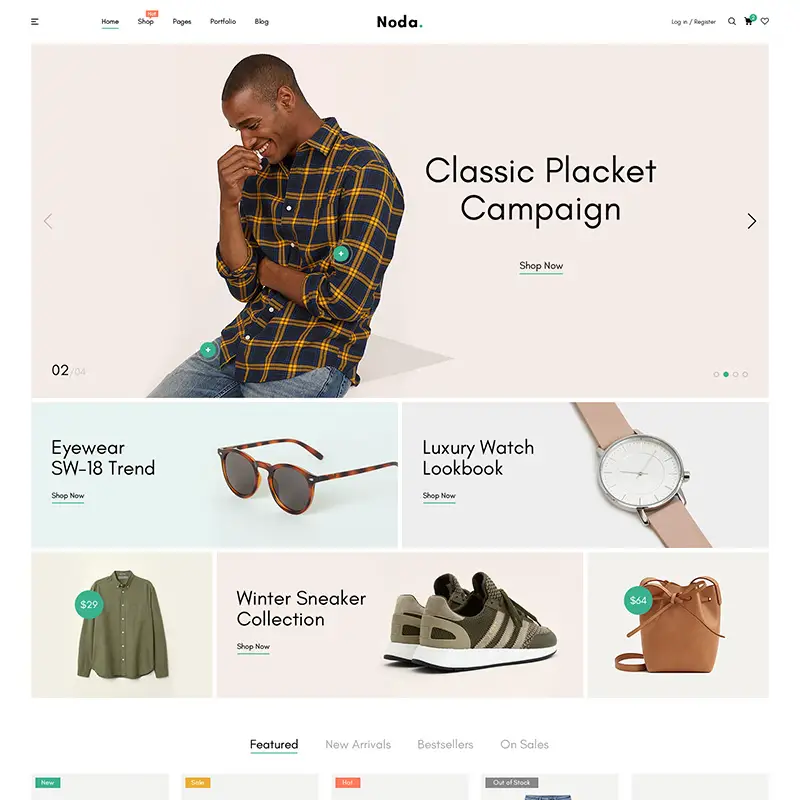This screenshot has width=800, height=800.
Task: Click the plus hotspot on the jeans
Action: tap(208, 349)
